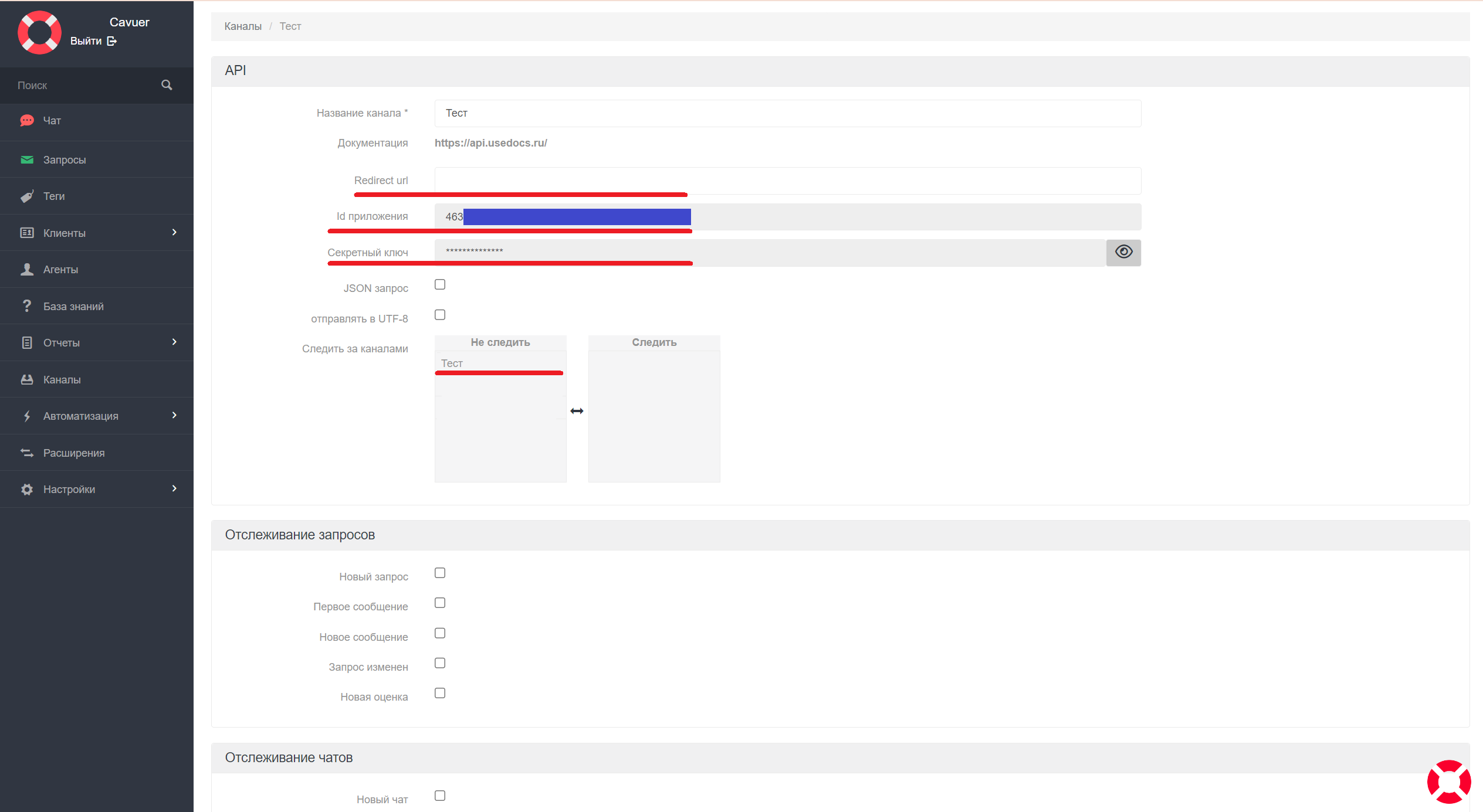Expand the Настройки submenu
1483x812 pixels.
pyautogui.click(x=174, y=488)
